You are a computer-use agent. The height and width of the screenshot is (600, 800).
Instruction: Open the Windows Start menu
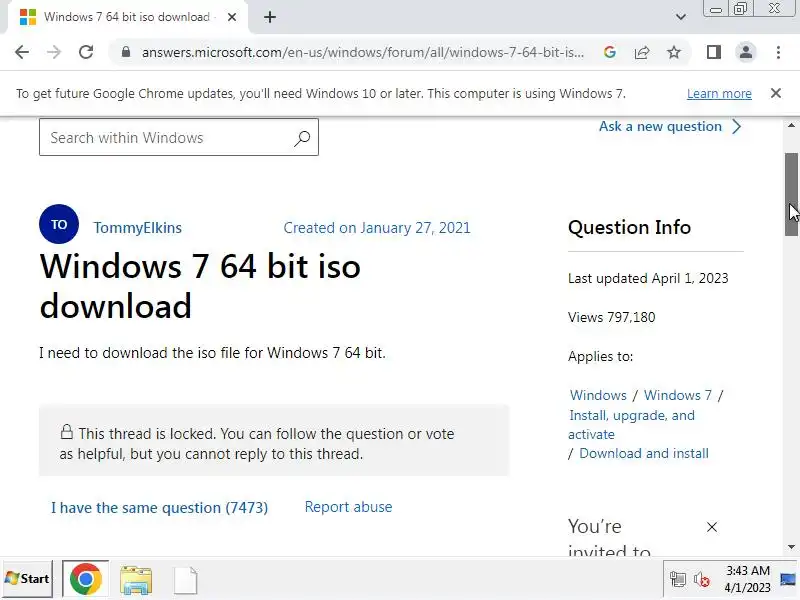28,579
